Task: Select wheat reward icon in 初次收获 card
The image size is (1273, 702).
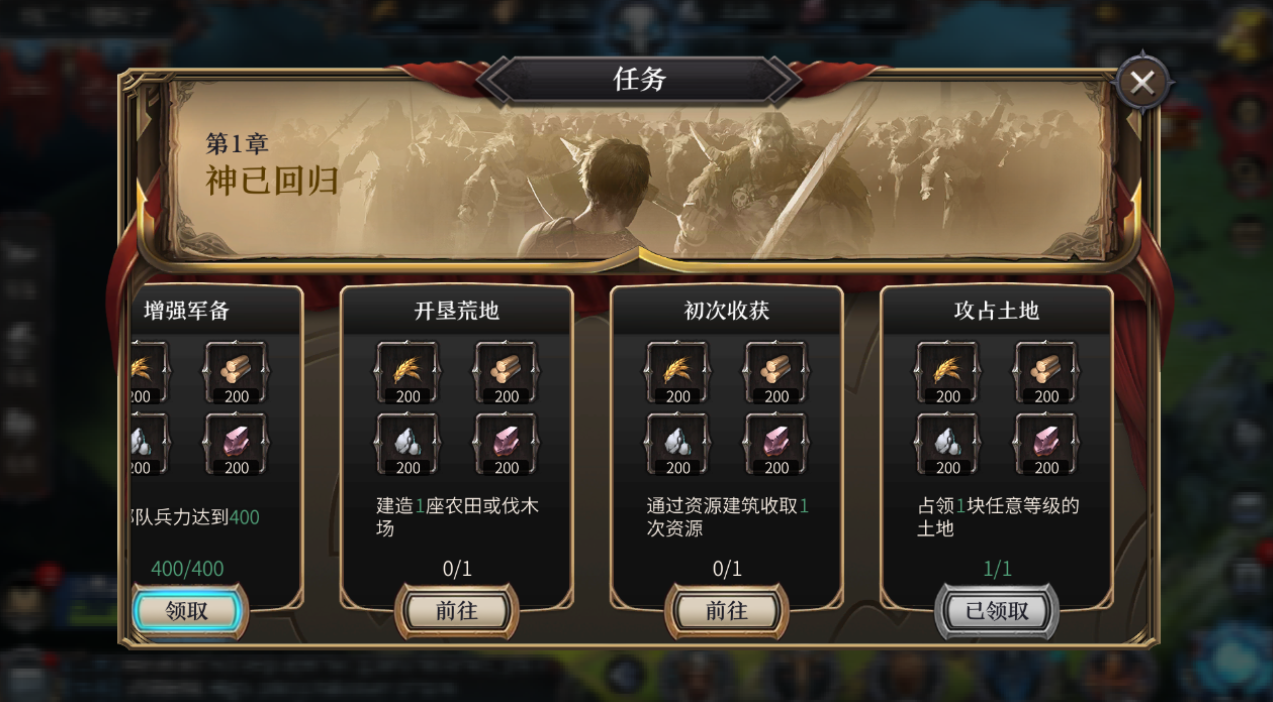Action: [x=678, y=373]
